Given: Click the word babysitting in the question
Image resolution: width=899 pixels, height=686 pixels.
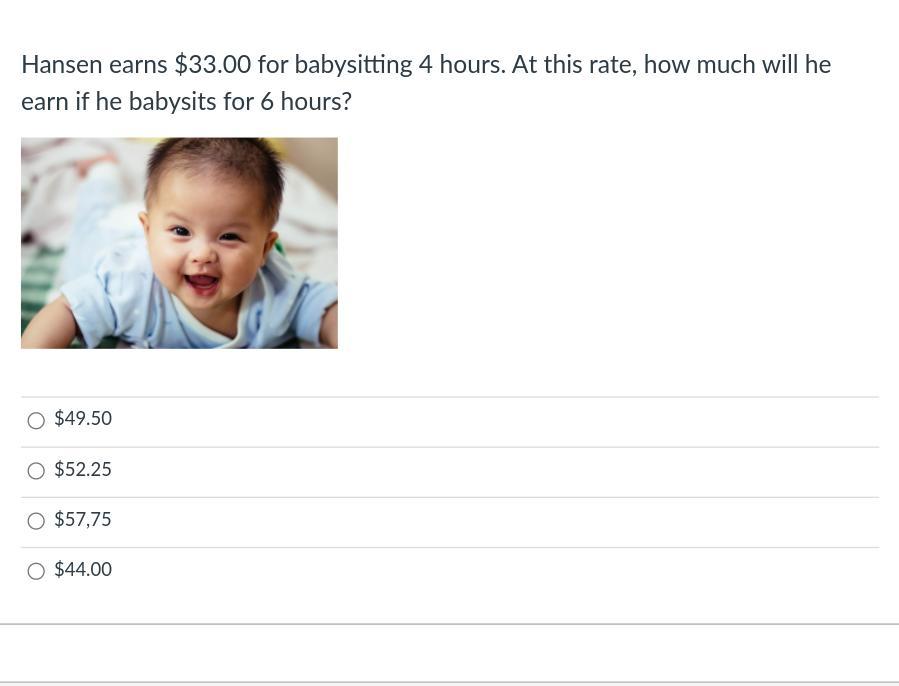Looking at the screenshot, I should 353,65.
